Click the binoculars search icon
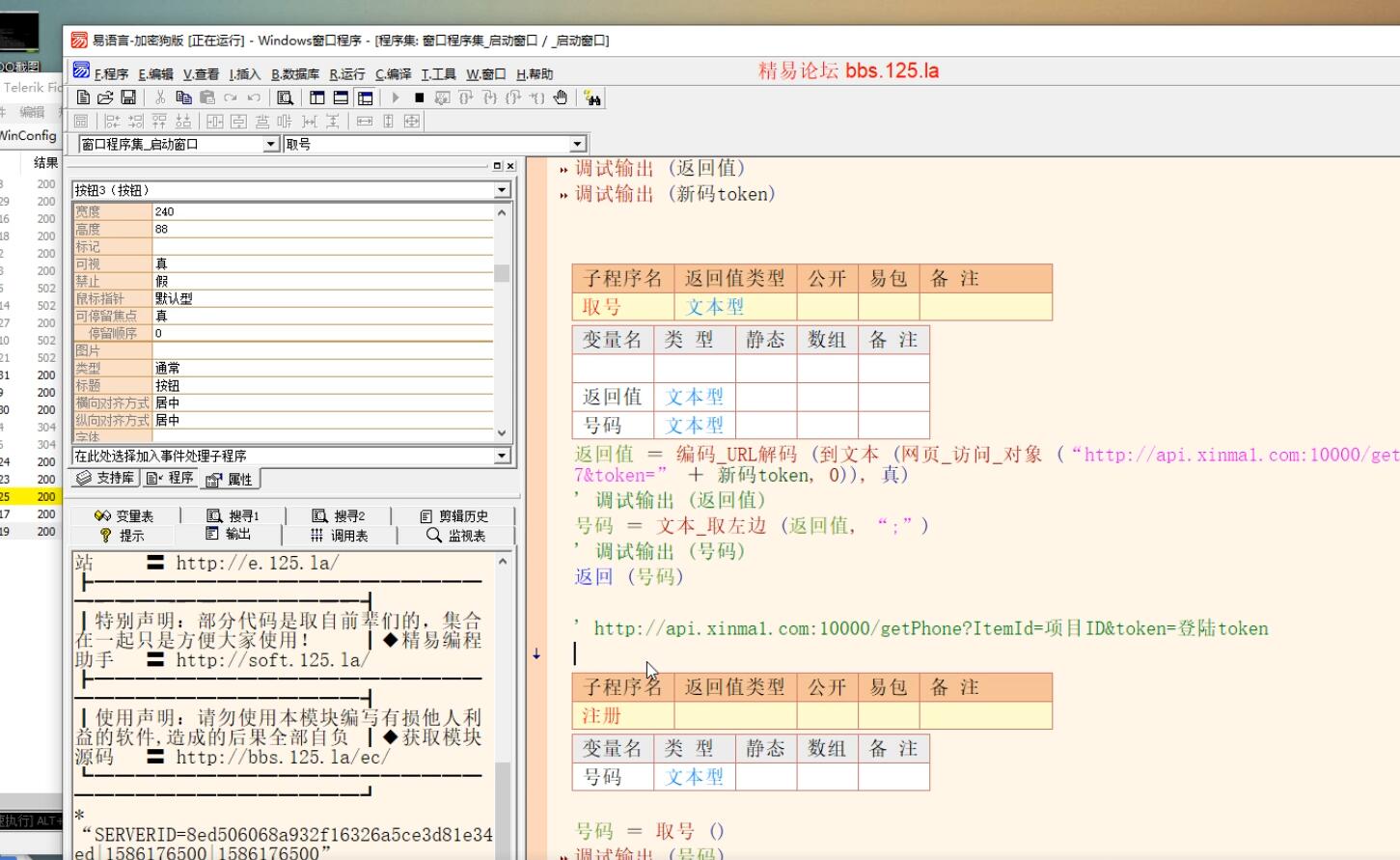The image size is (1400, 860). (592, 97)
